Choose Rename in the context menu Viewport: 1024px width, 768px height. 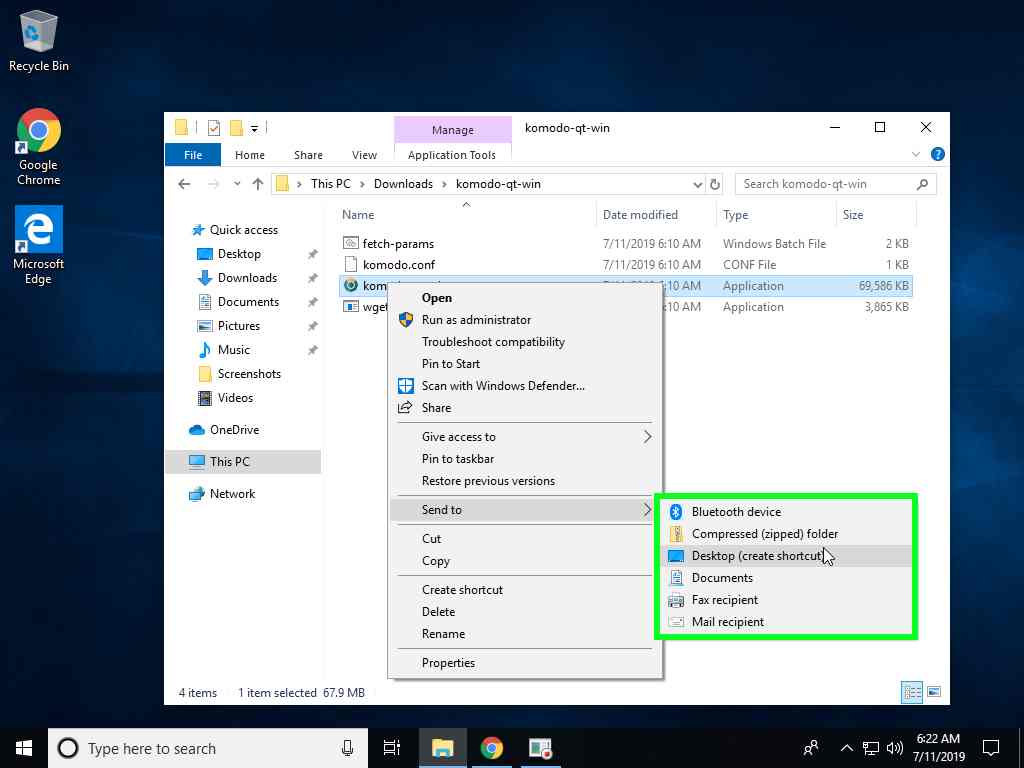click(525, 634)
